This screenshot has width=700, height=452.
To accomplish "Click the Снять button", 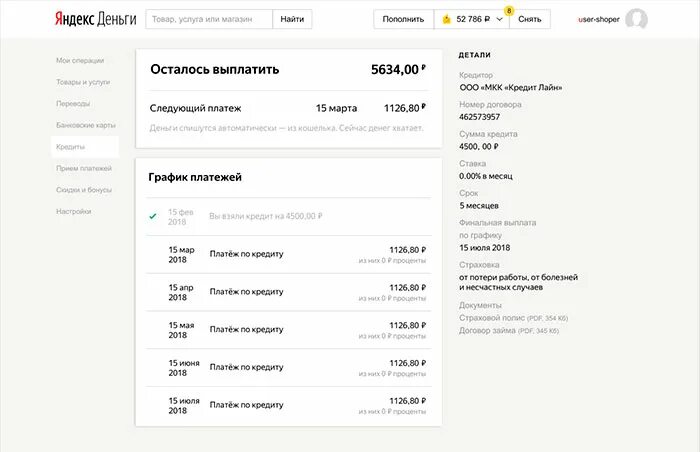I will point(530,19).
